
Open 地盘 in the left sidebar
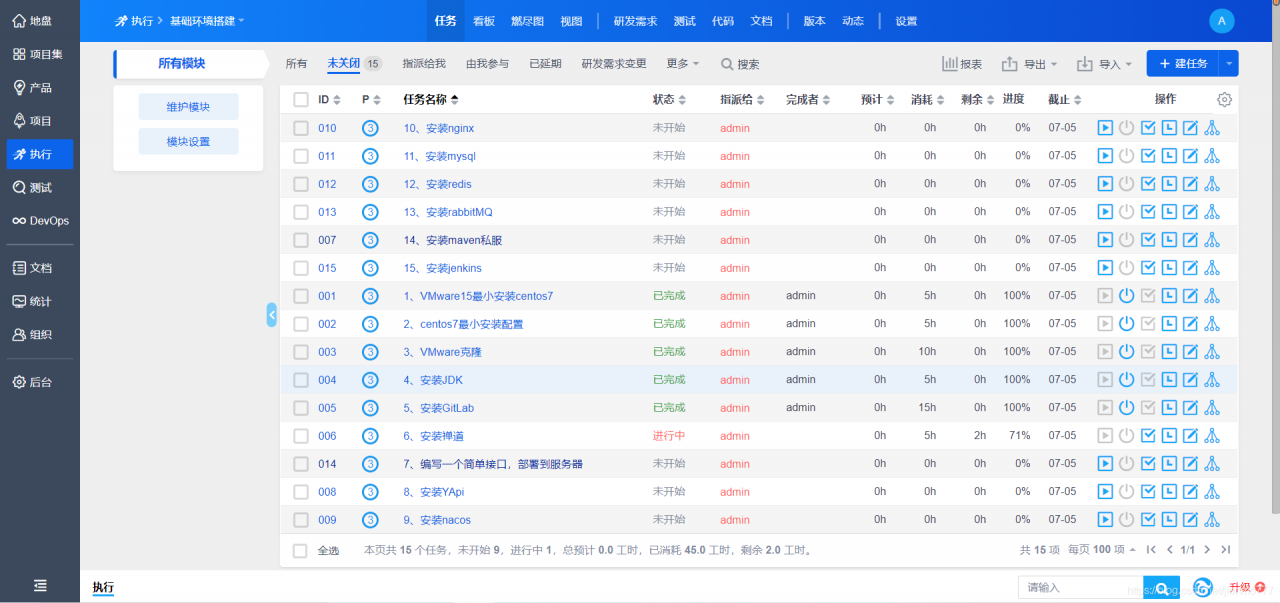[x=40, y=21]
